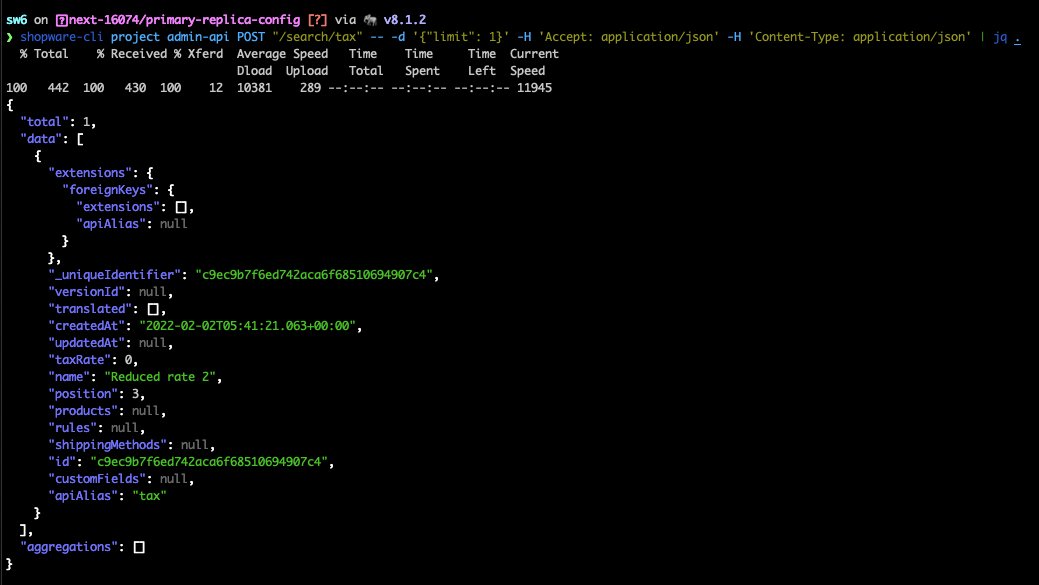Click the "position" key
This screenshot has height=585, width=1039.
pos(83,394)
